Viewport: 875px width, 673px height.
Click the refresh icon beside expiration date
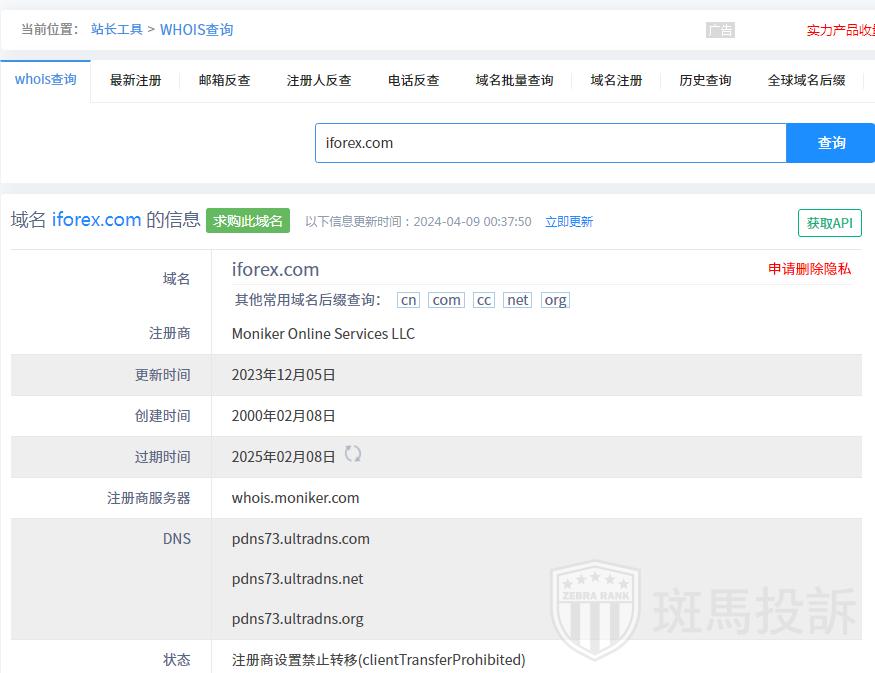click(x=353, y=454)
